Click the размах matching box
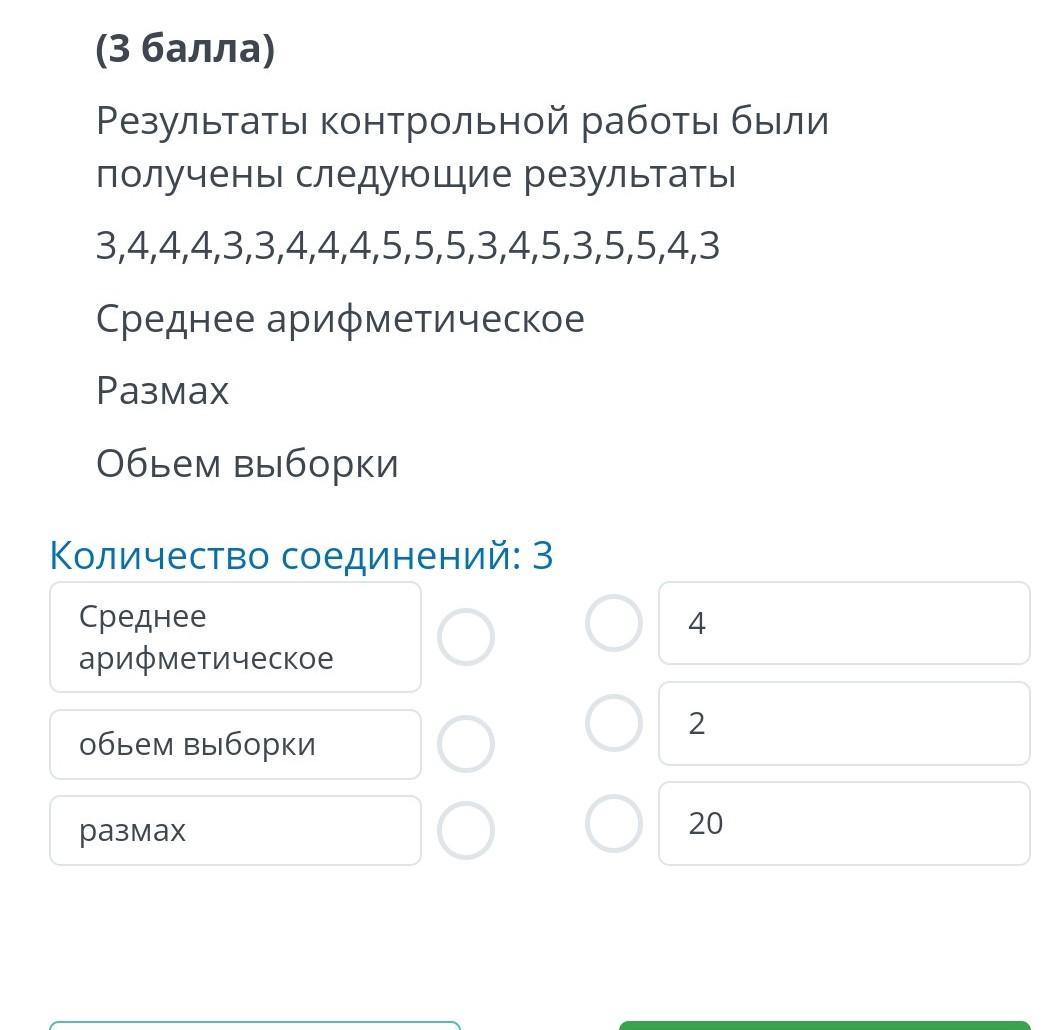The width and height of the screenshot is (1062, 1030). (x=235, y=830)
